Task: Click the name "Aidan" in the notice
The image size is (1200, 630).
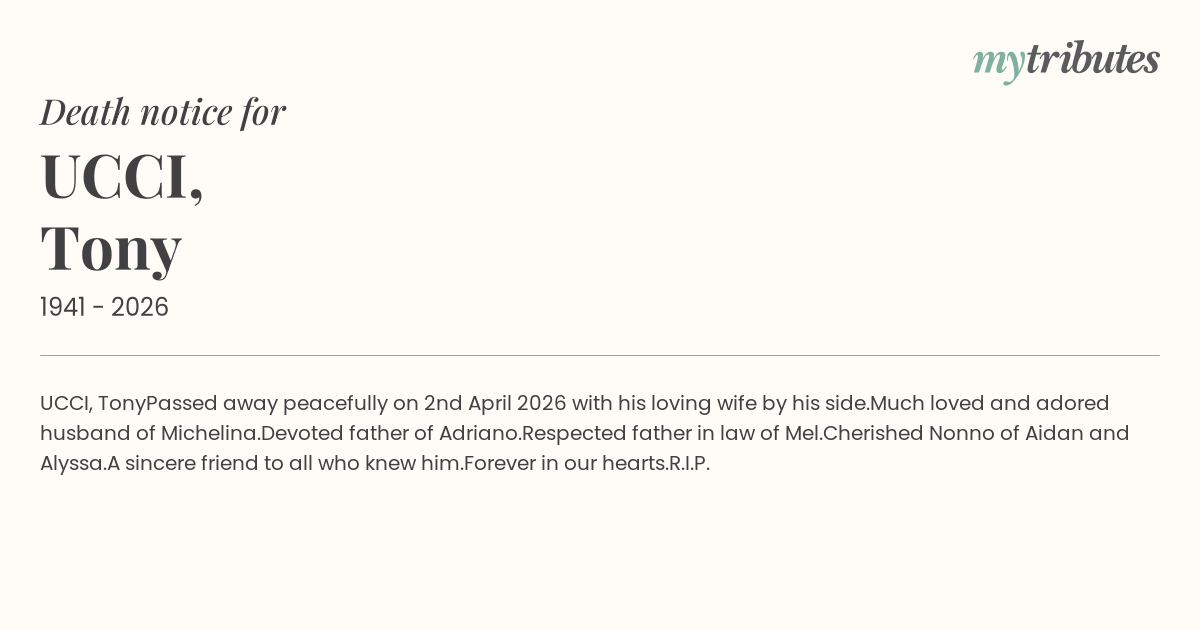Action: 1051,433
